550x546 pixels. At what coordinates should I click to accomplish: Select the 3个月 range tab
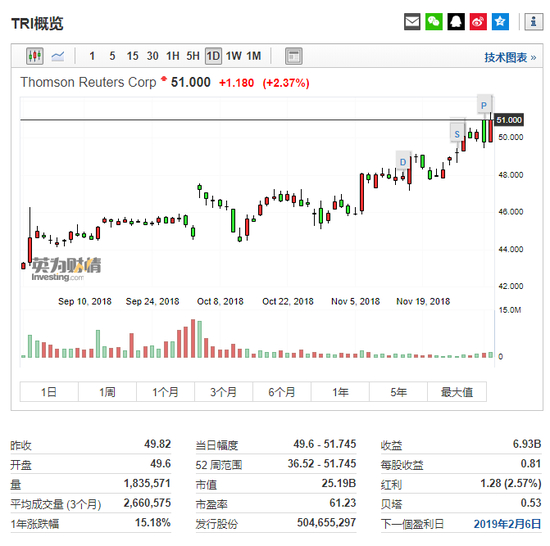click(223, 392)
